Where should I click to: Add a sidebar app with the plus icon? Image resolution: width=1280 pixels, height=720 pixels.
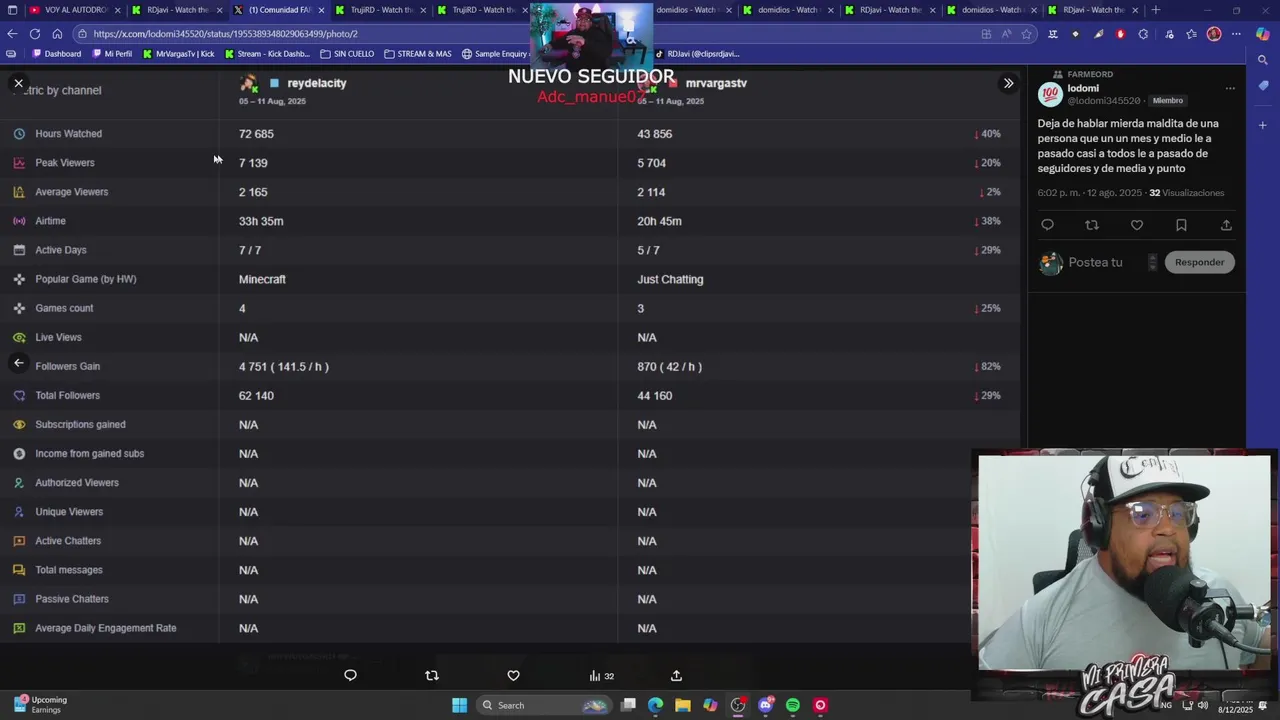coord(1263,125)
